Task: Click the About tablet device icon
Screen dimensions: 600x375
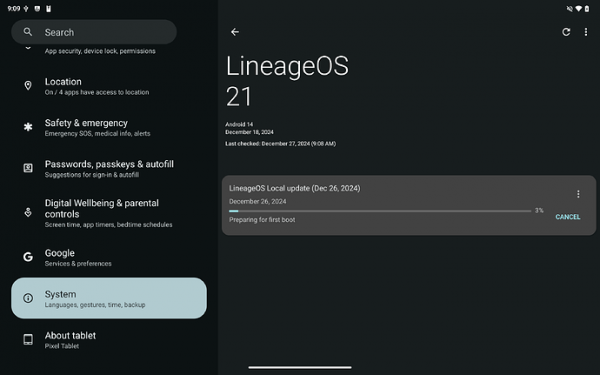Action: 28,339
